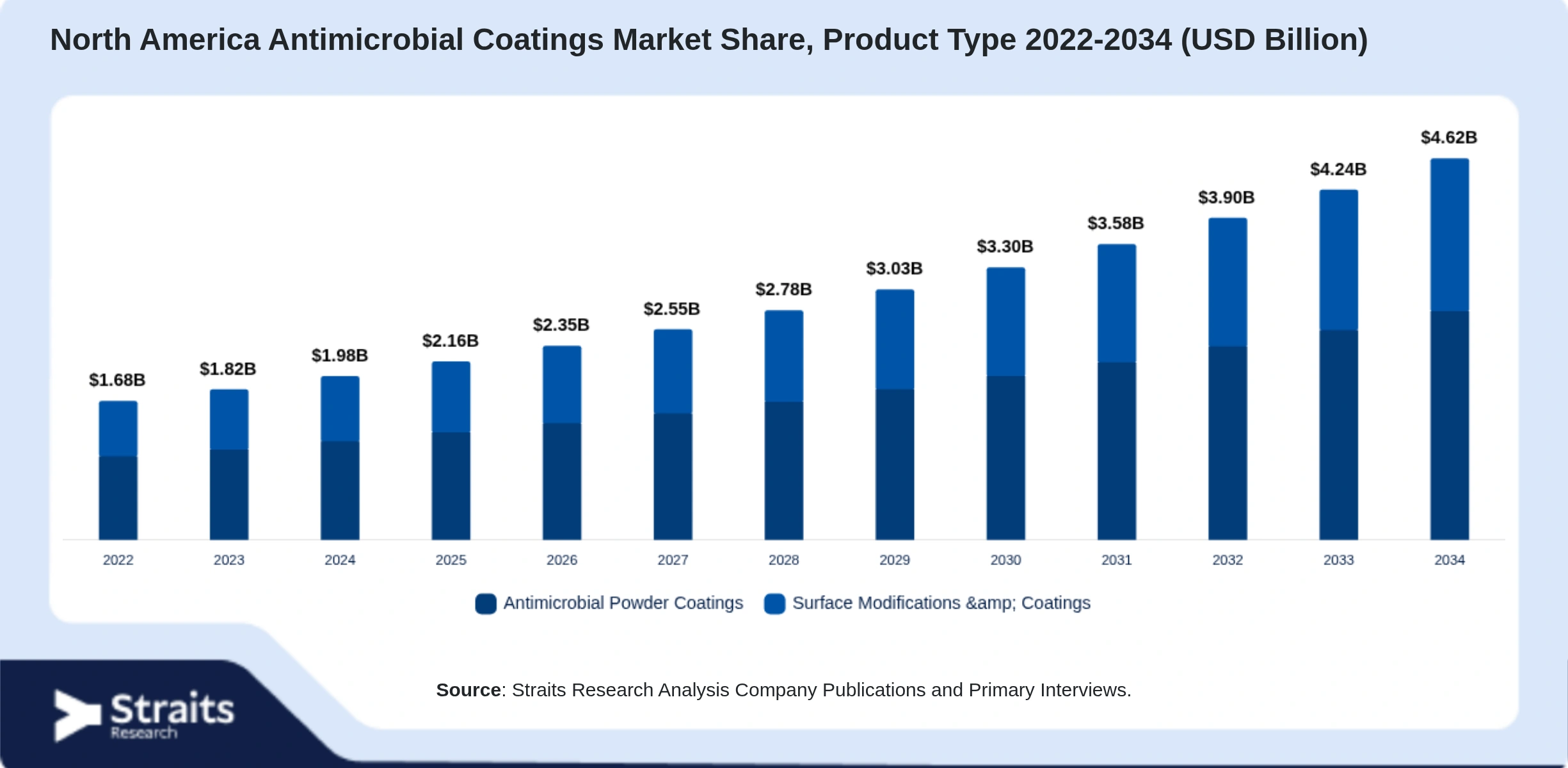Select the $2.55B total label
Screen dimensions: 1568x768
click(x=672, y=309)
